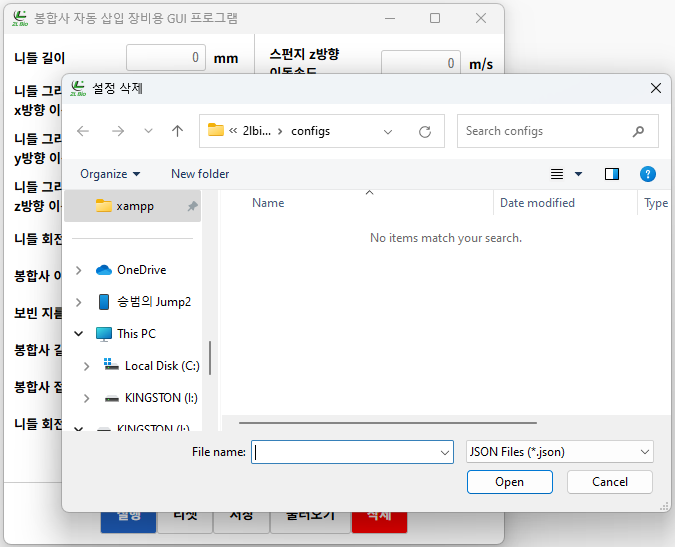
Task: Click the Forward navigation arrow
Action: click(117, 131)
